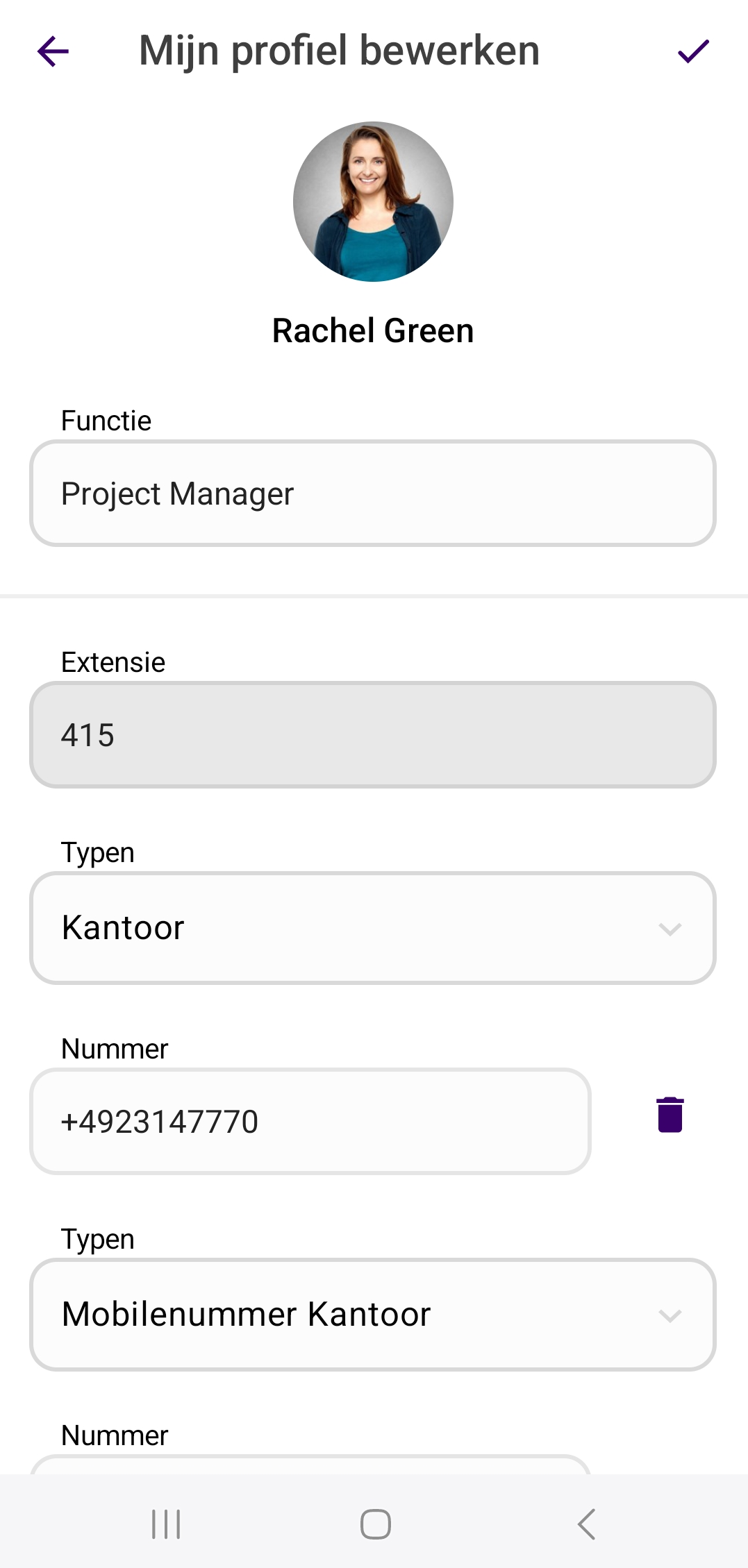Tap the Rachel Green name text

tap(373, 330)
